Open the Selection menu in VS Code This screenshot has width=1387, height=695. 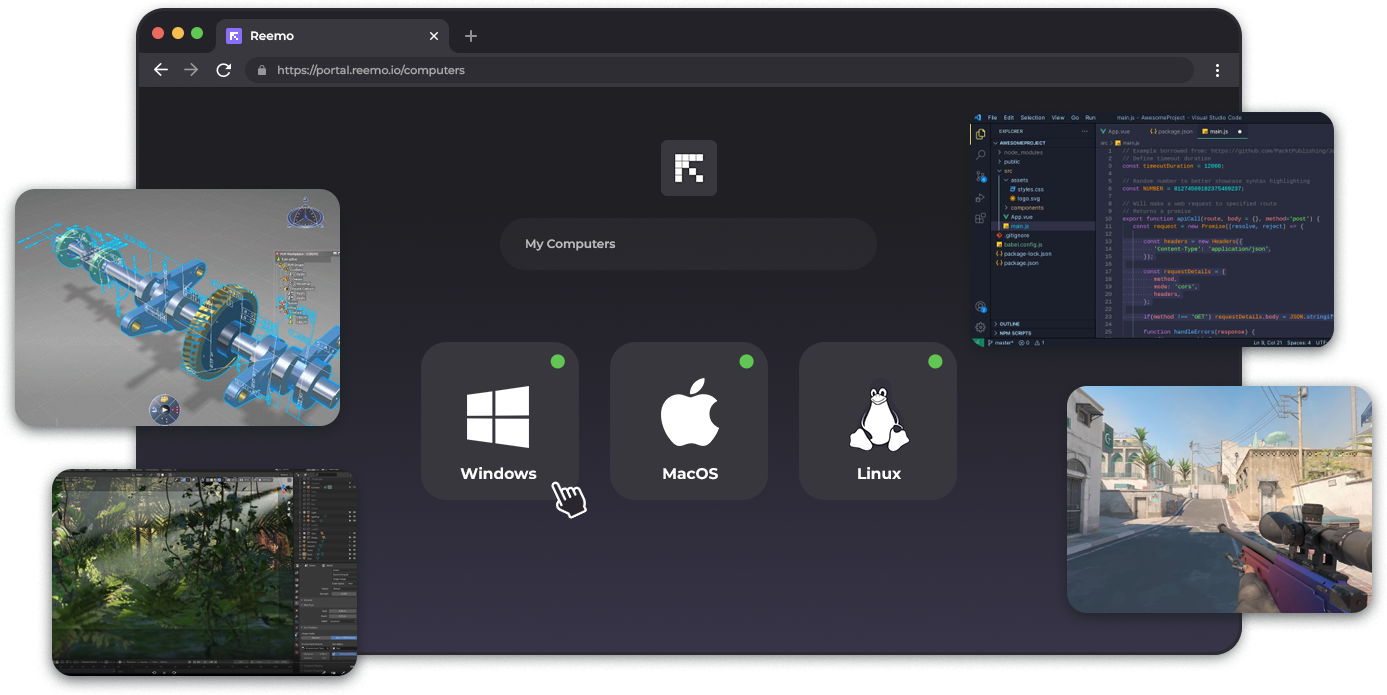click(1032, 117)
